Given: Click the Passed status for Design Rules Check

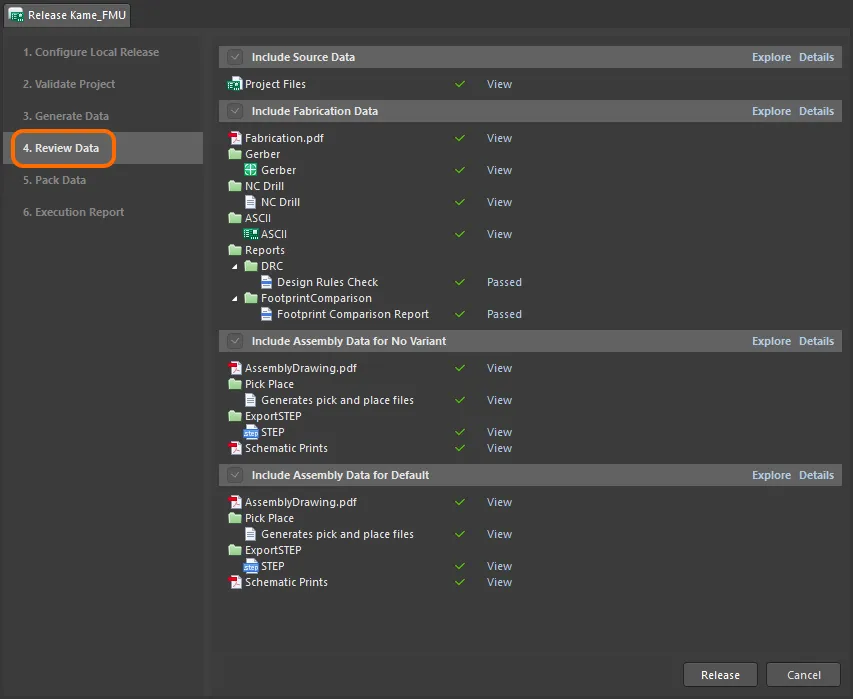Looking at the screenshot, I should [504, 282].
